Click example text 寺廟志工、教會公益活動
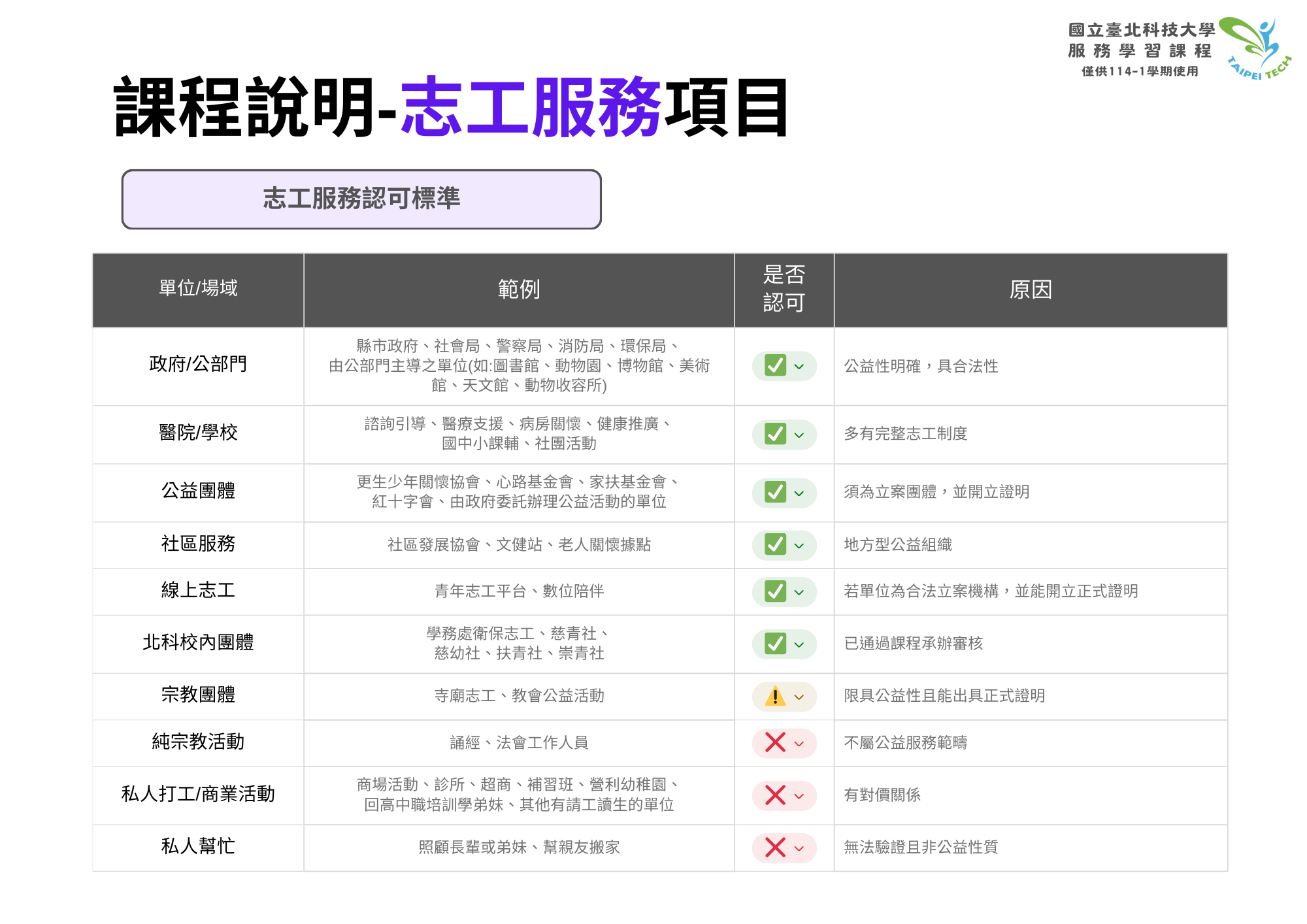The height and width of the screenshot is (924, 1307). pyautogui.click(x=519, y=696)
